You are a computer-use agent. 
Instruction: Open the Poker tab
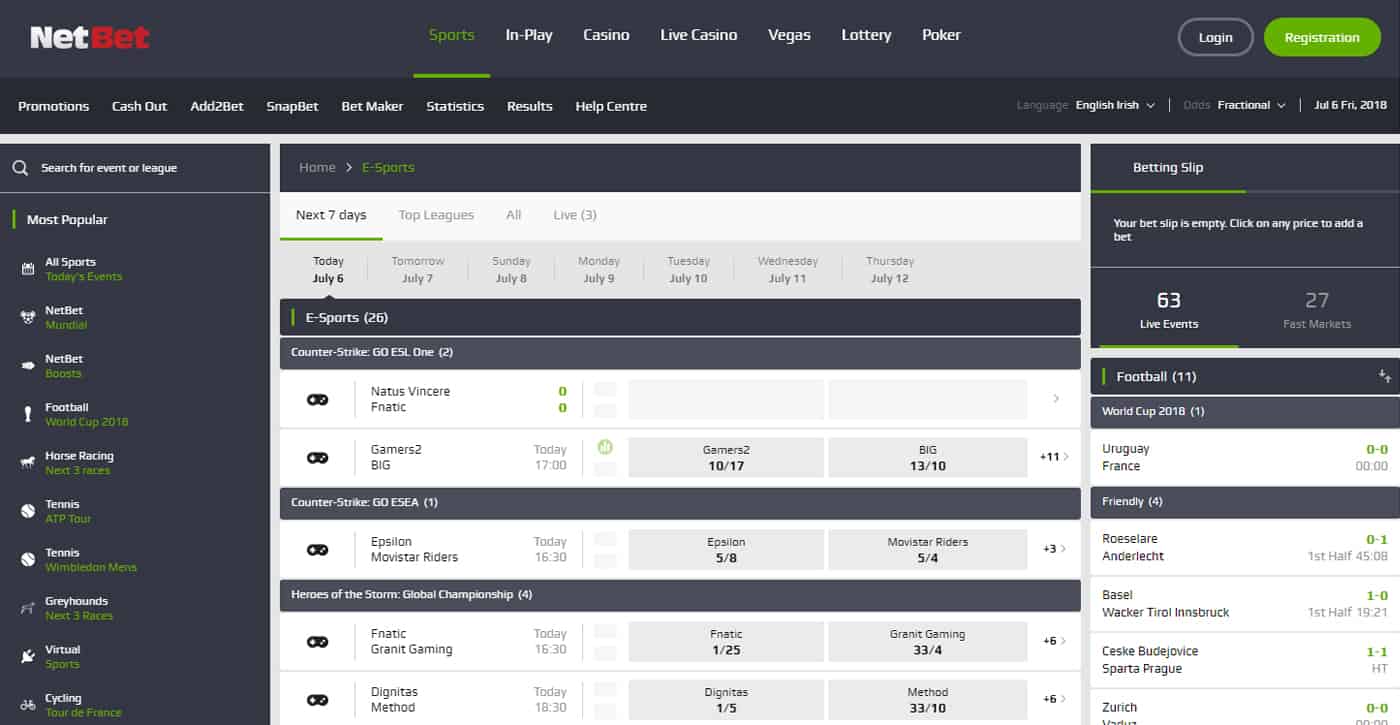(941, 36)
